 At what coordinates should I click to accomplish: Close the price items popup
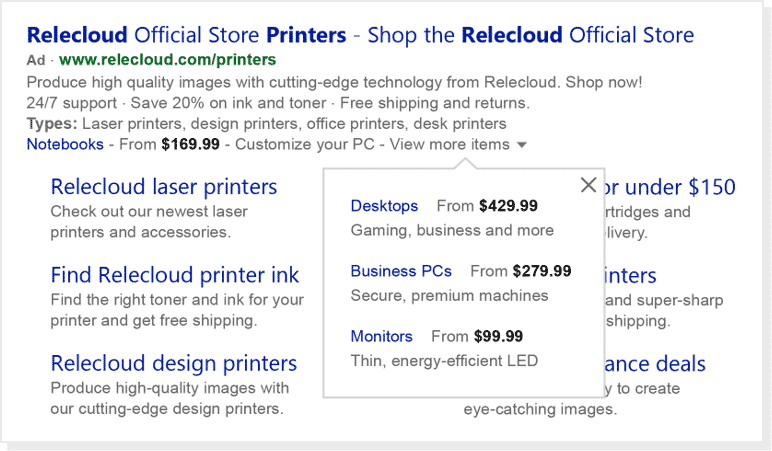tap(588, 184)
